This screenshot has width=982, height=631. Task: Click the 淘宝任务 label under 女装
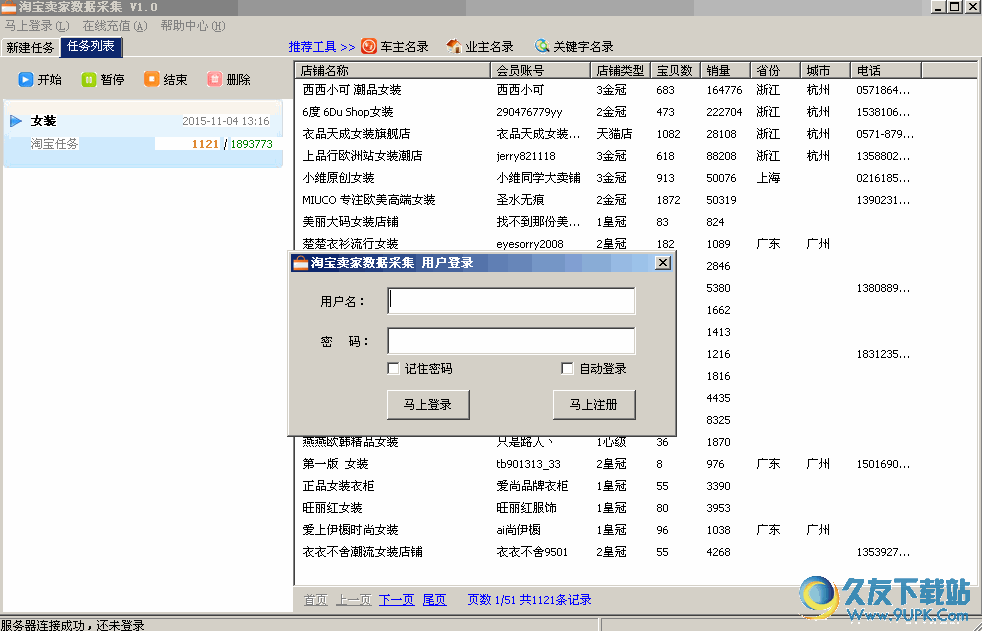54,144
